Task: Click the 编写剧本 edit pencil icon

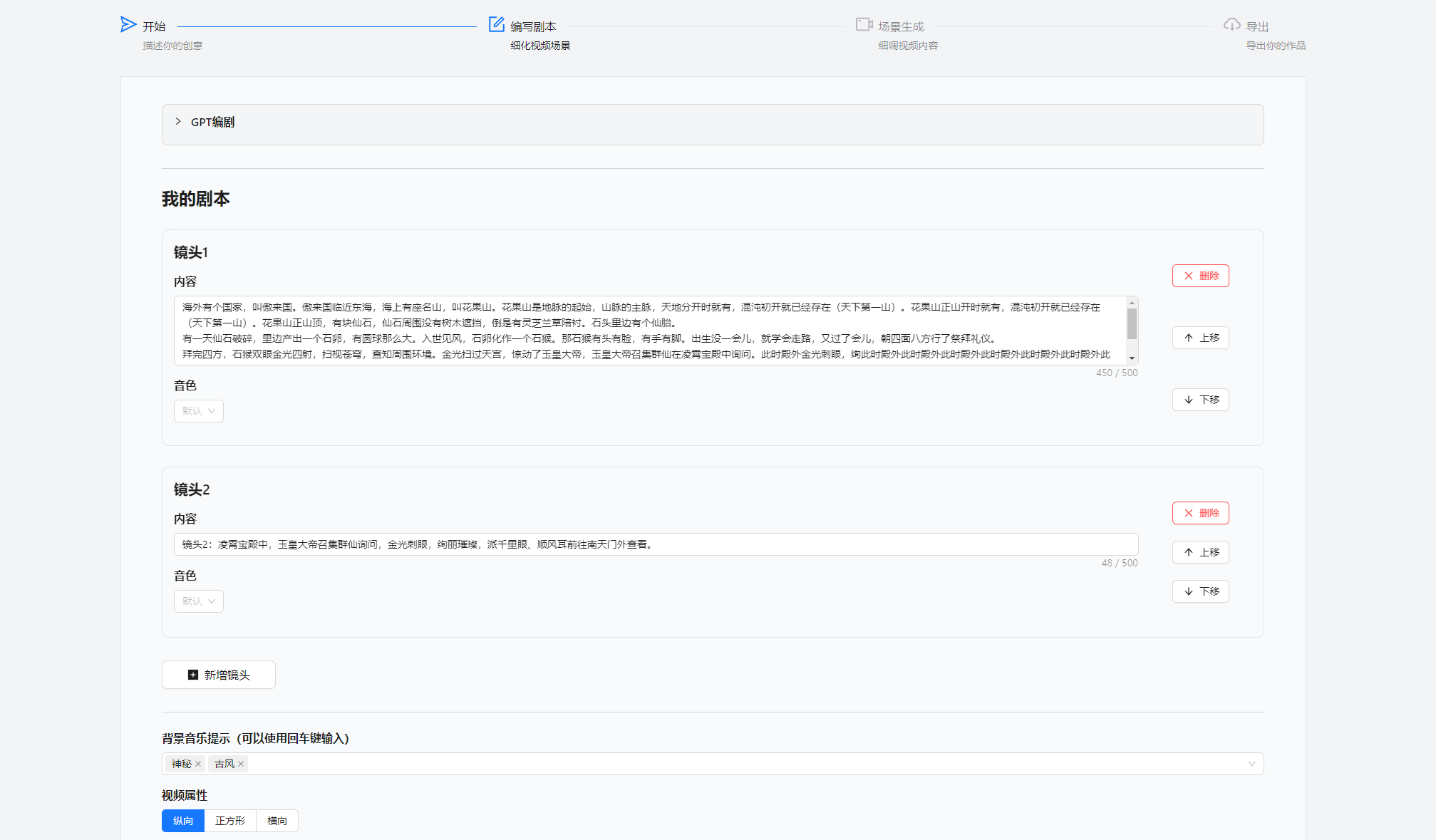Action: 496,25
